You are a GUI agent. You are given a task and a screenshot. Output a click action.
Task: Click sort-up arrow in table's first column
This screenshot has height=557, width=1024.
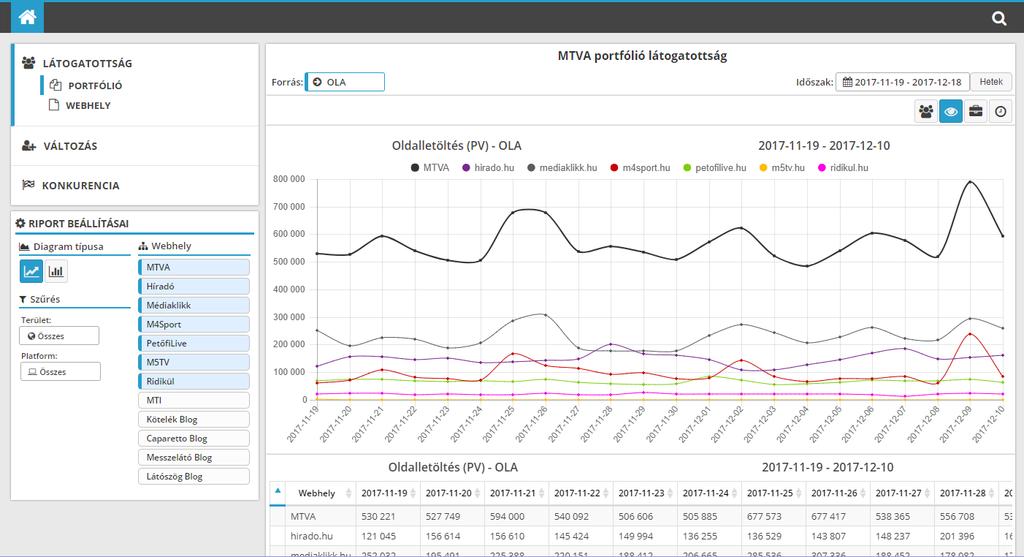tap(278, 490)
